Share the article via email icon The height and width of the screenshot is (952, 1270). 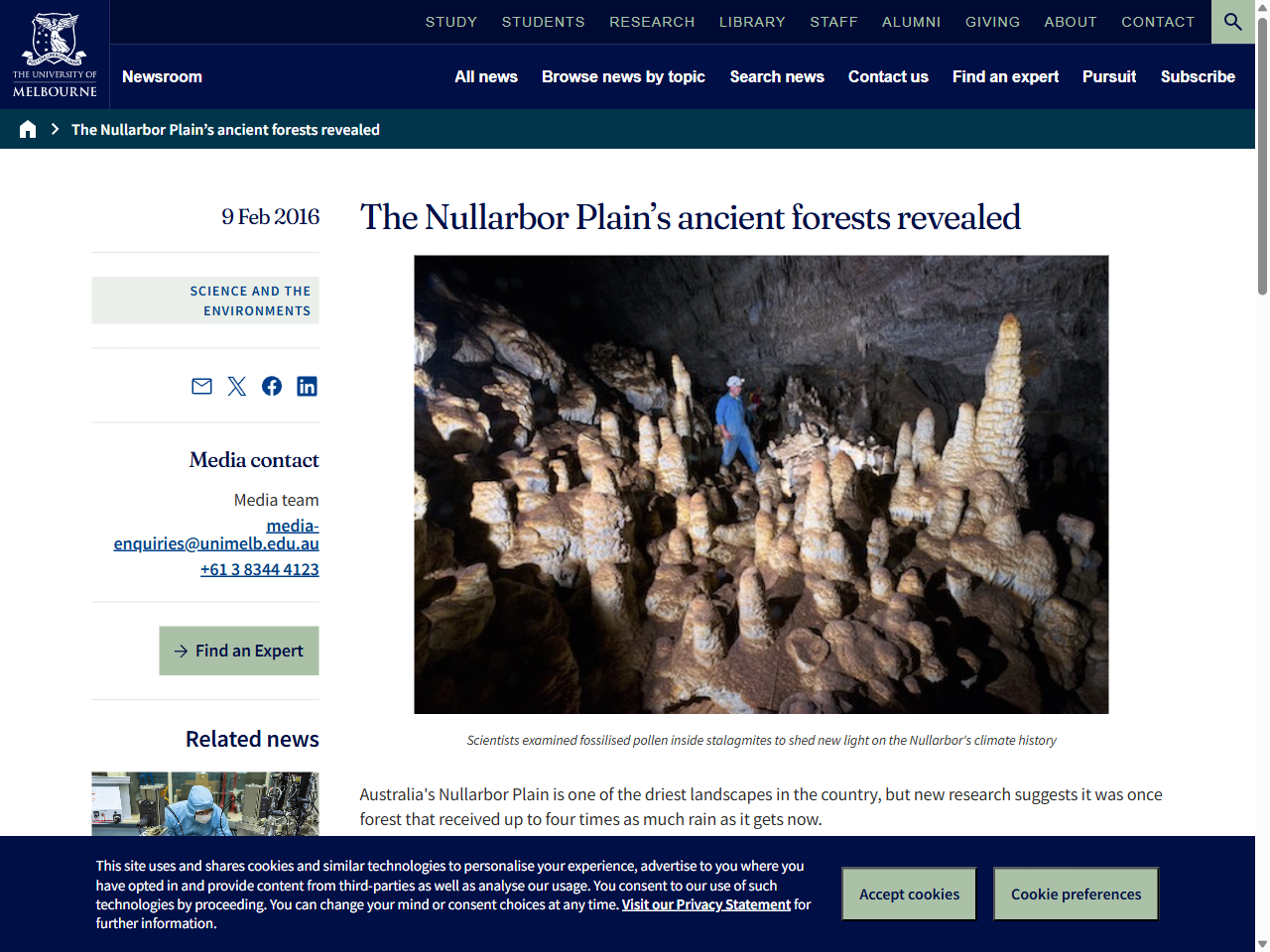(x=201, y=386)
